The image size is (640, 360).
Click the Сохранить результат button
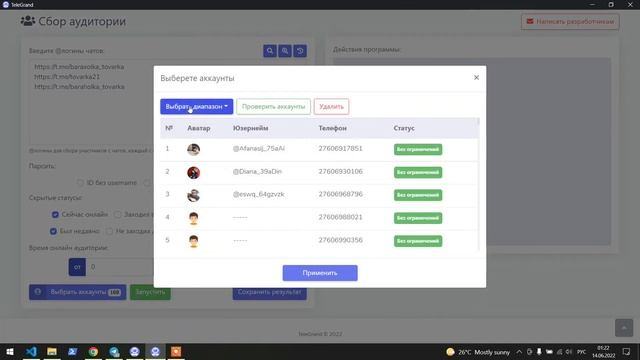(269, 292)
